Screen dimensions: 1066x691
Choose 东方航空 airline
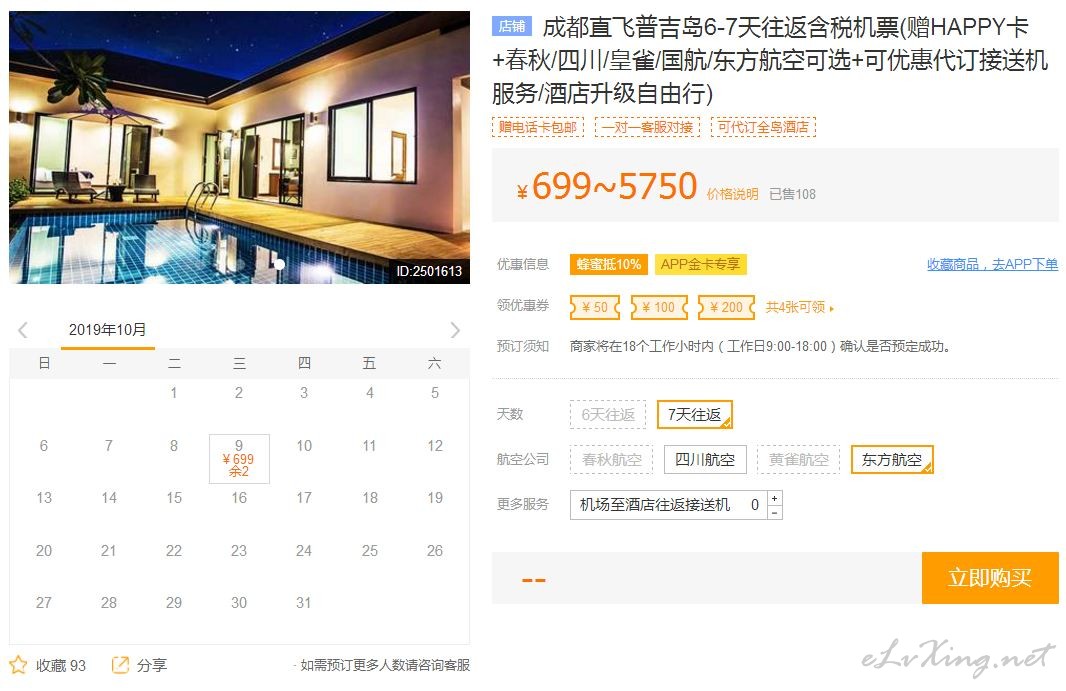pyautogui.click(x=892, y=460)
